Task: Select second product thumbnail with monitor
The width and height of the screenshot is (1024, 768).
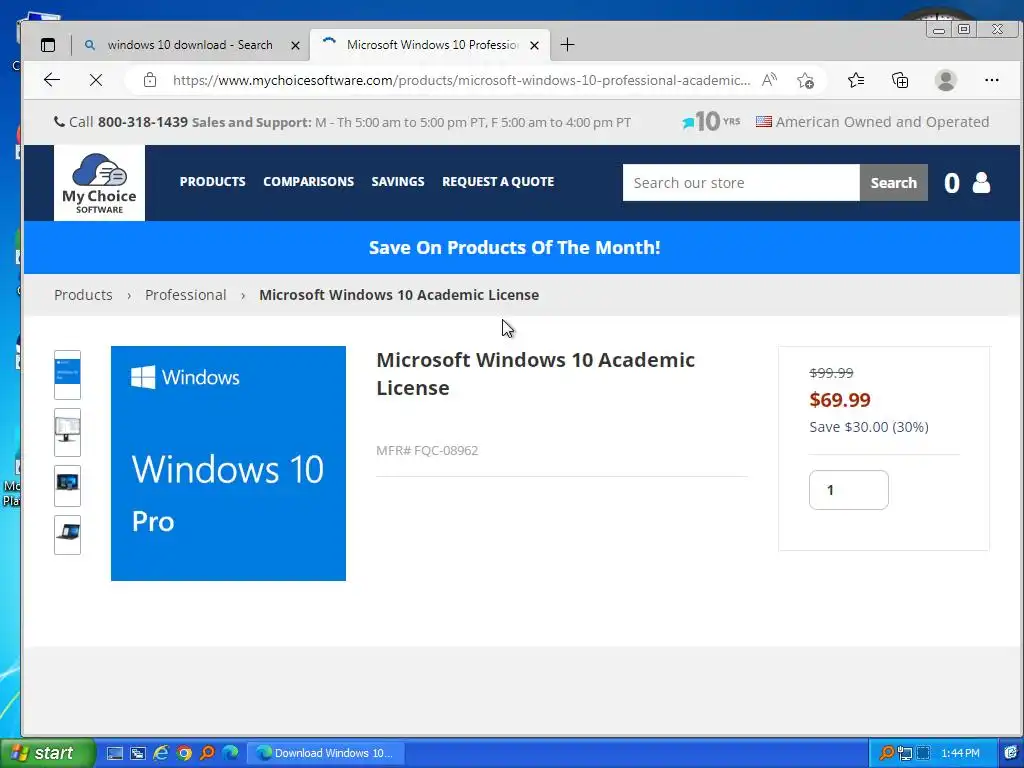Action: pyautogui.click(x=67, y=432)
